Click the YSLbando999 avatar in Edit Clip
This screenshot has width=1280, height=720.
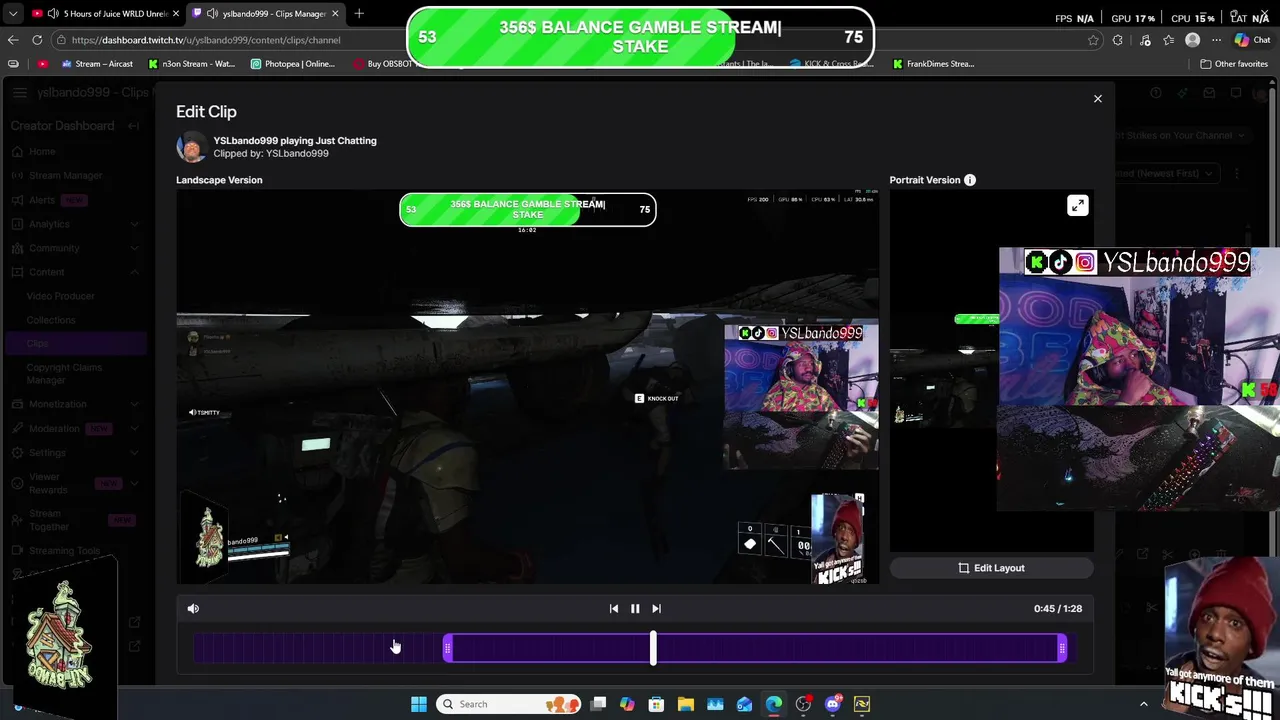[191, 147]
